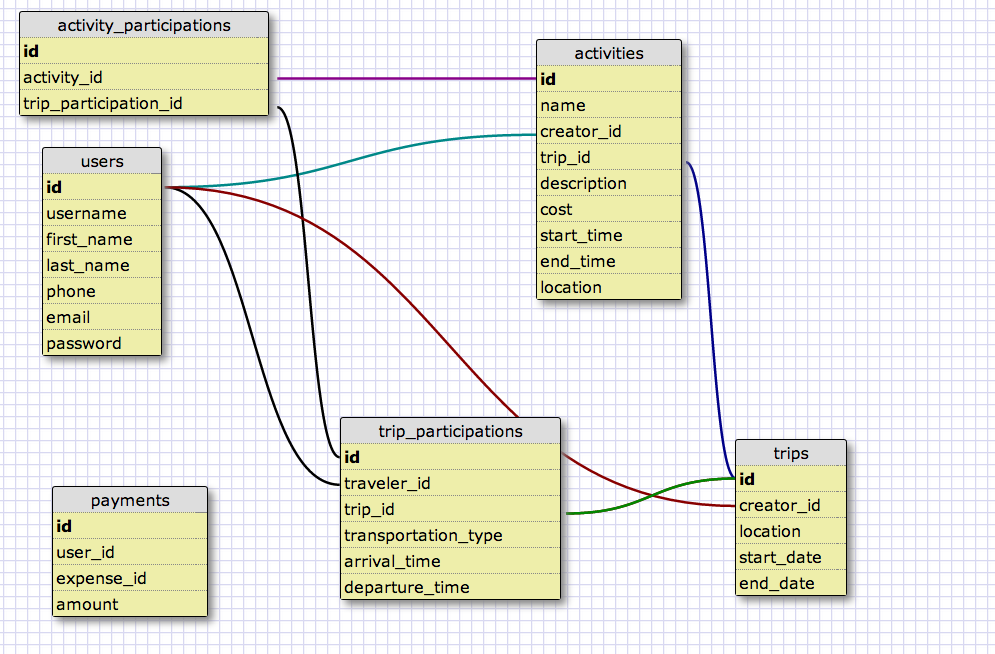Image resolution: width=995 pixels, height=654 pixels.
Task: Select creator_id field in trips table
Action: point(791,505)
